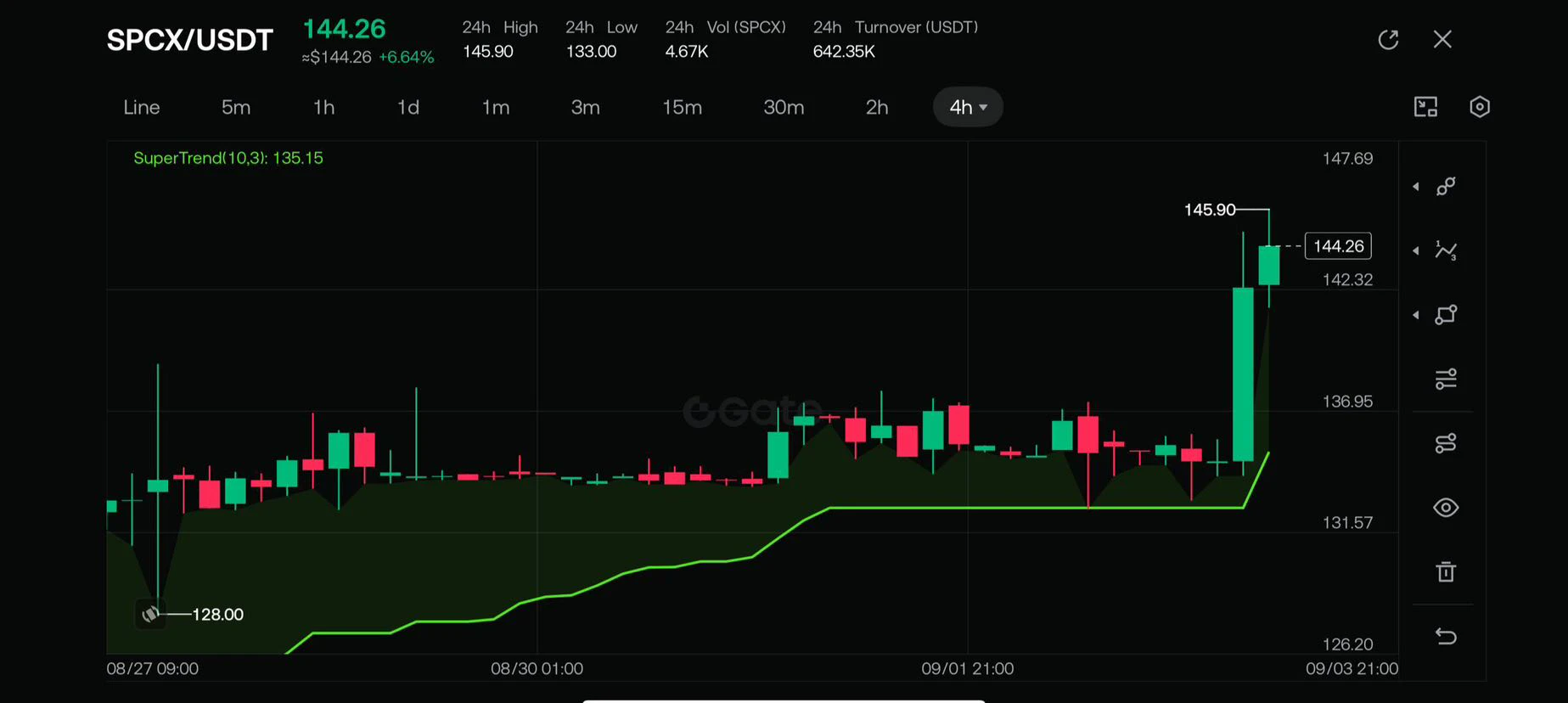
Task: Click the 24h Vol value 4.67K
Action: coord(687,52)
